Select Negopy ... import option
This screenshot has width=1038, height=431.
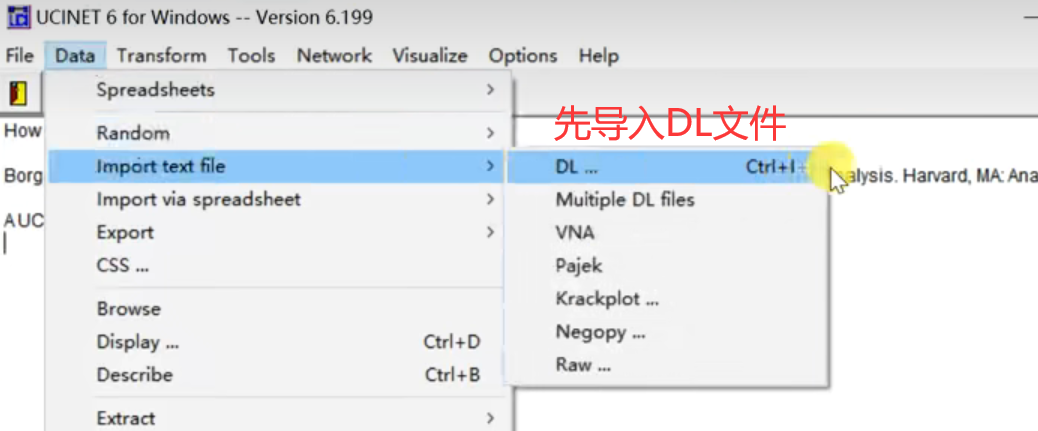coord(667,332)
